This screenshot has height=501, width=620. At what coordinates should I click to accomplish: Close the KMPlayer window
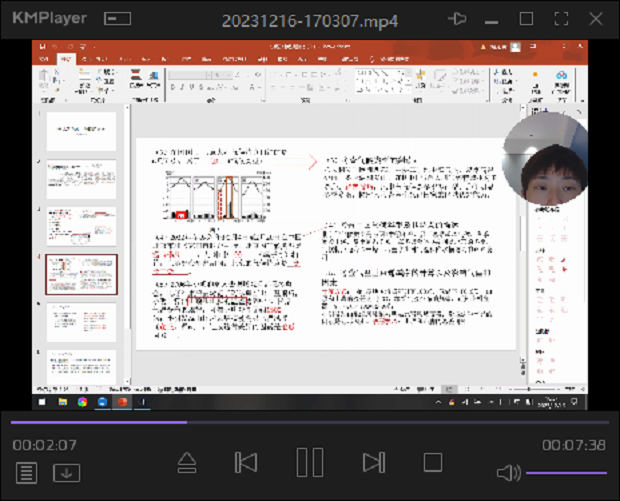595,19
